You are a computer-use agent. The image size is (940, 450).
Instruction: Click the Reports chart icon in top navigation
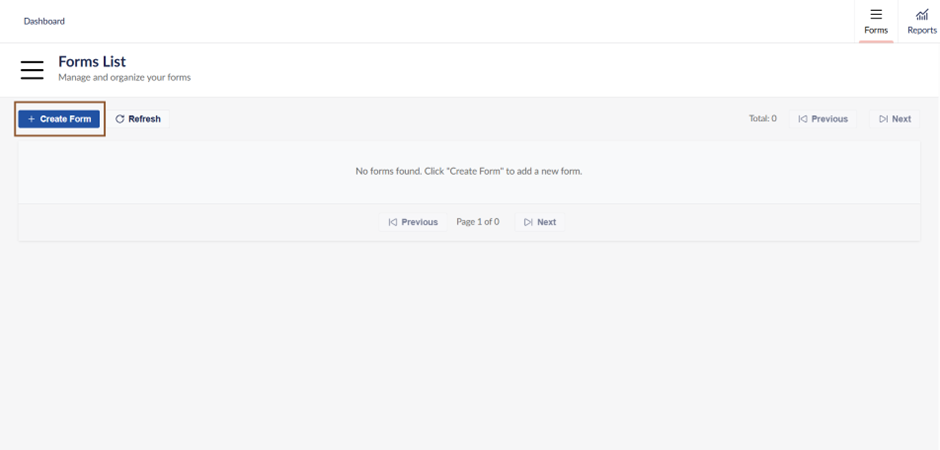coord(922,14)
